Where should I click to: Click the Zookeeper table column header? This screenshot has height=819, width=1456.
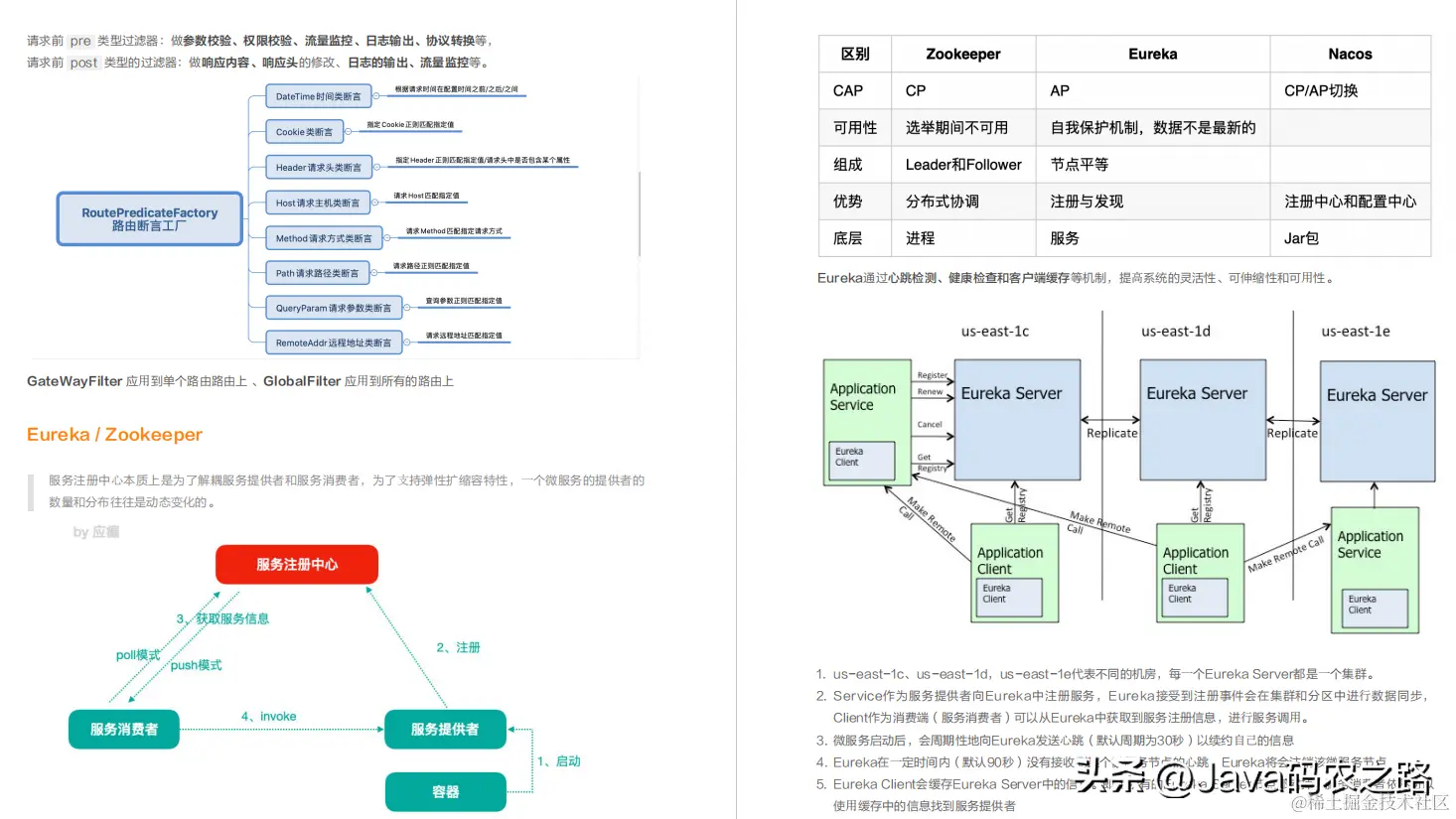coord(963,54)
